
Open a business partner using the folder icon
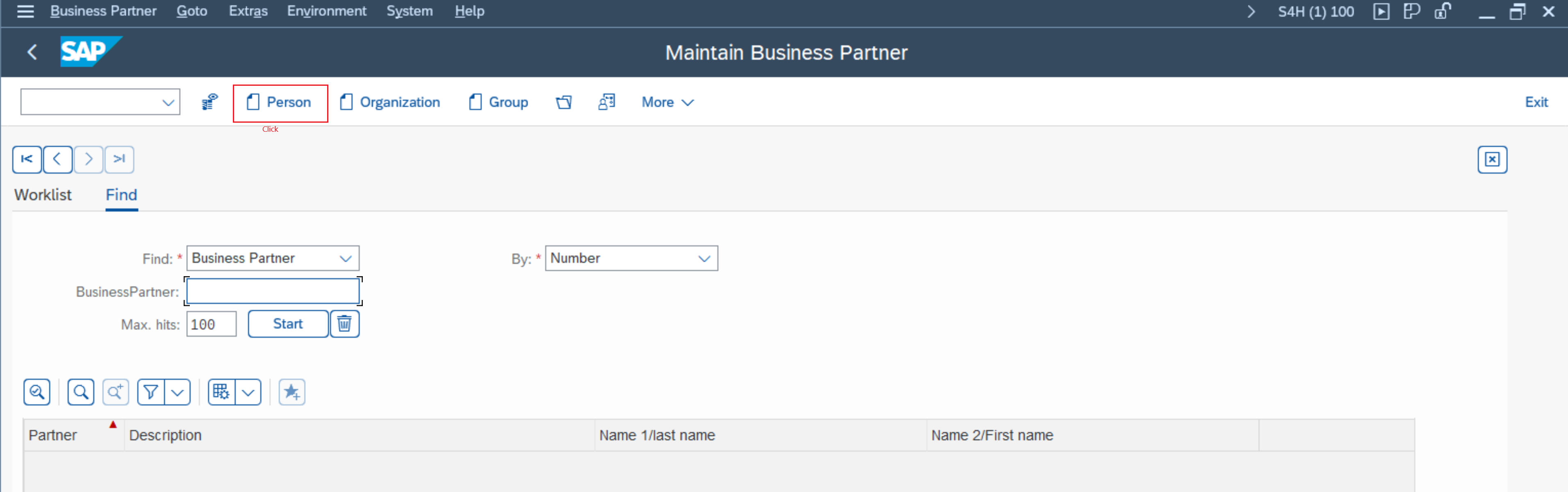tap(564, 102)
